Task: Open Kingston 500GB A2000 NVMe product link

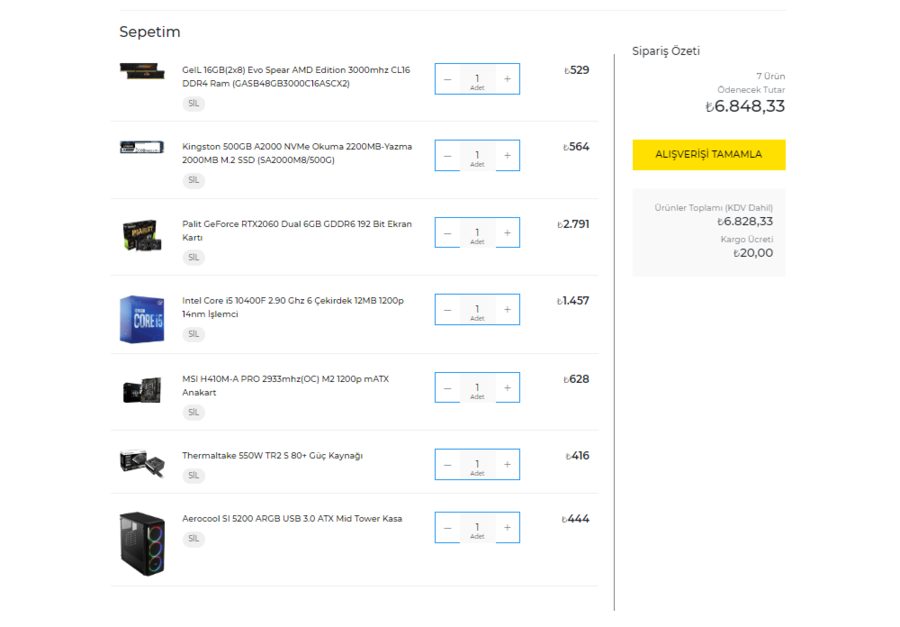Action: [x=297, y=153]
